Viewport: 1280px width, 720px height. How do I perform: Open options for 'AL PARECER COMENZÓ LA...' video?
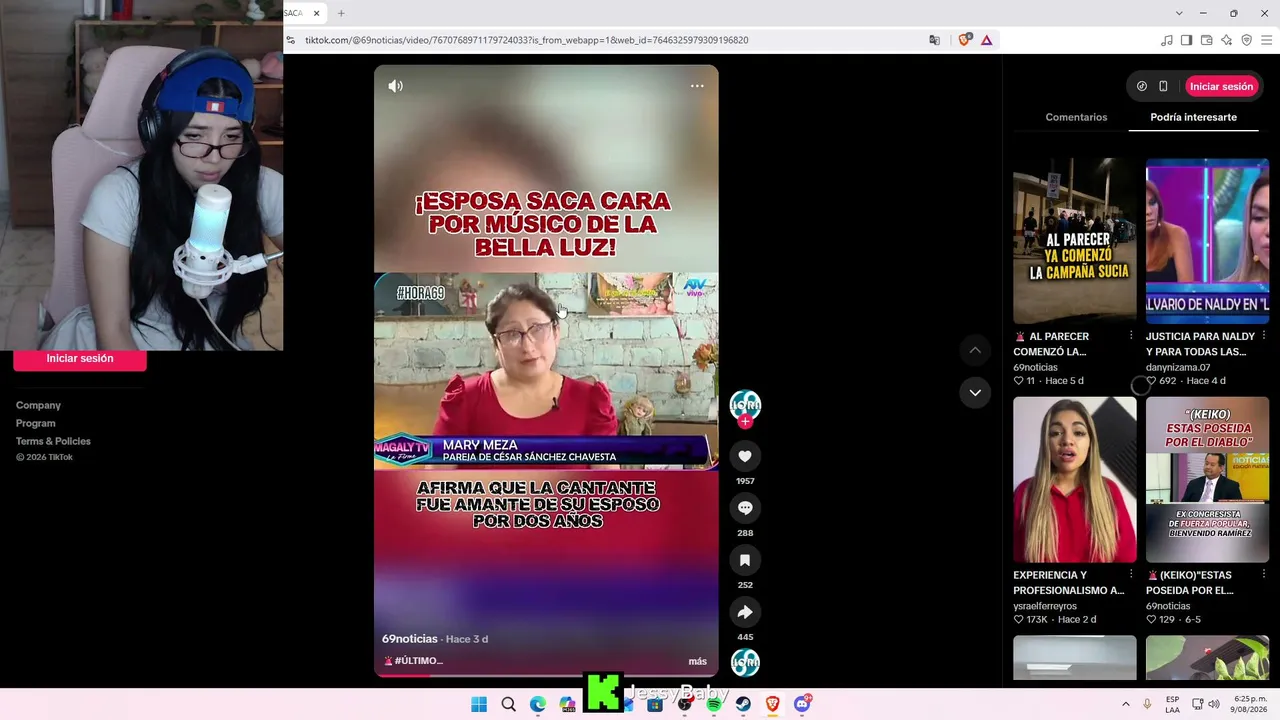tap(1131, 336)
